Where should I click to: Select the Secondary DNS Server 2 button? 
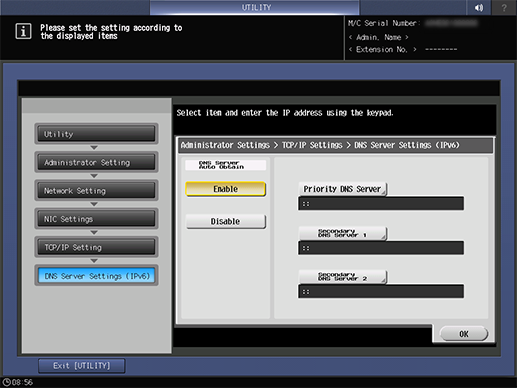coord(342,276)
